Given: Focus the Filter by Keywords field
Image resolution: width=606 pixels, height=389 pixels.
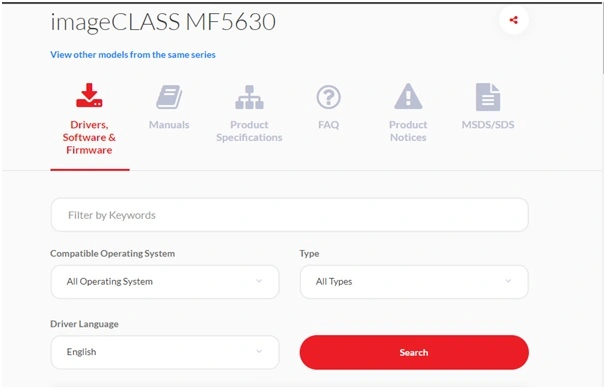Looking at the screenshot, I should [x=289, y=215].
